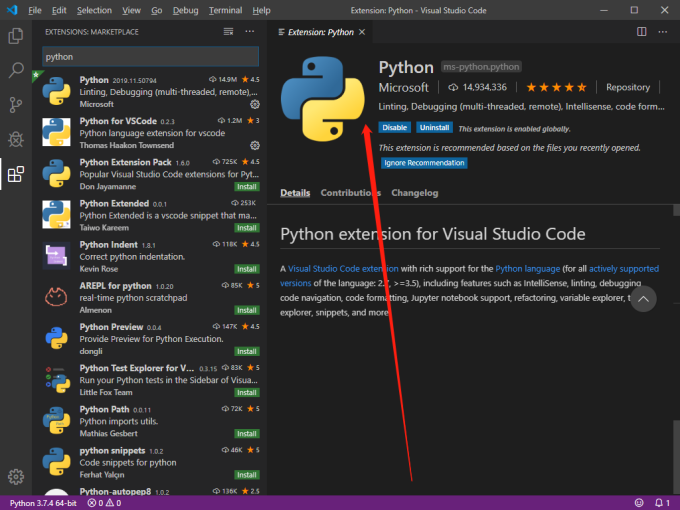
Task: Click the large Python logo image
Action: (323, 99)
